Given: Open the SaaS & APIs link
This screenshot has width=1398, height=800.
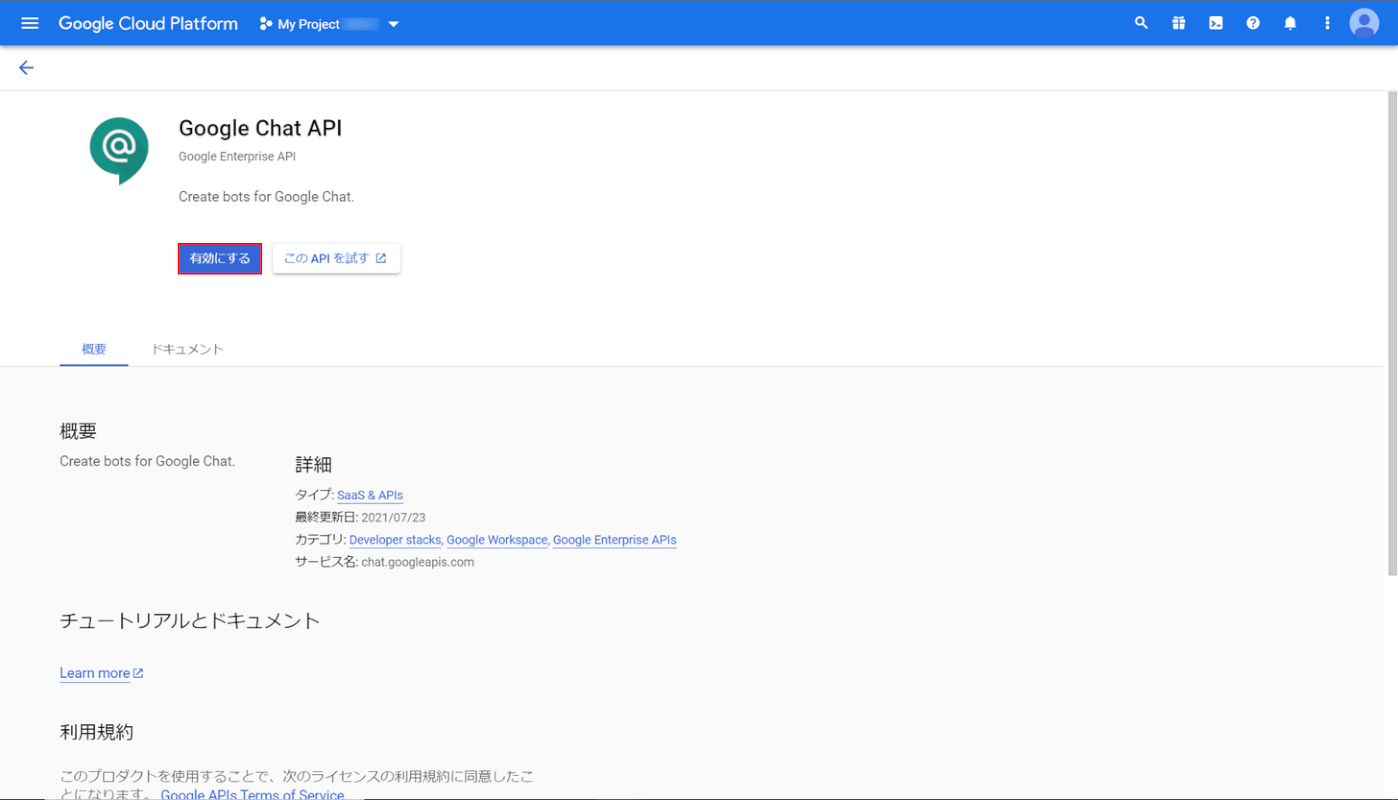Looking at the screenshot, I should point(370,495).
